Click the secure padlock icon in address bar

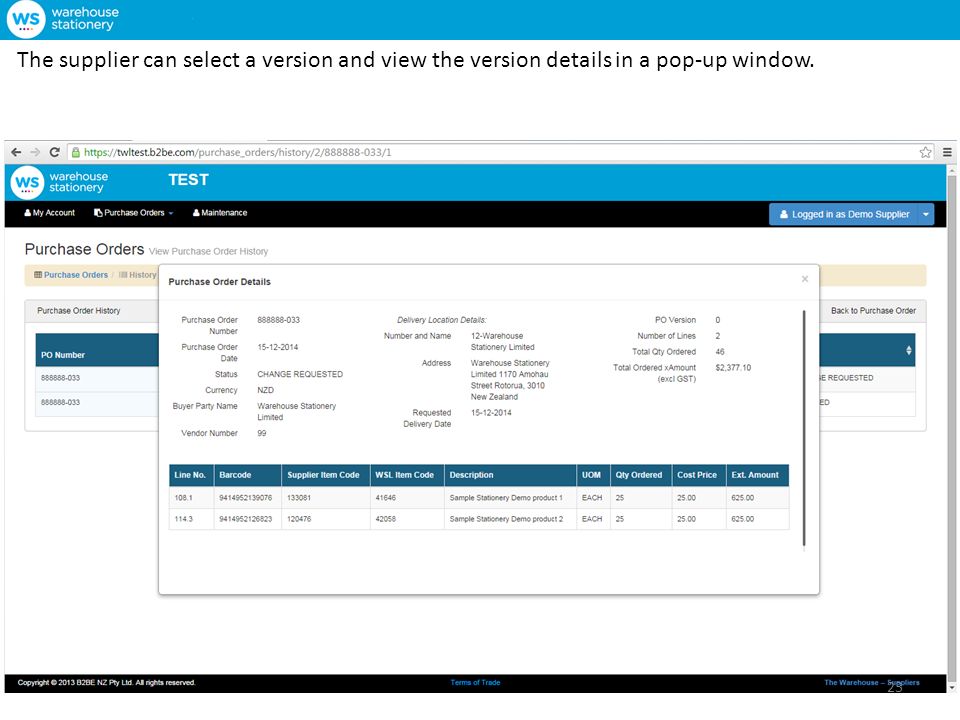coord(76,152)
